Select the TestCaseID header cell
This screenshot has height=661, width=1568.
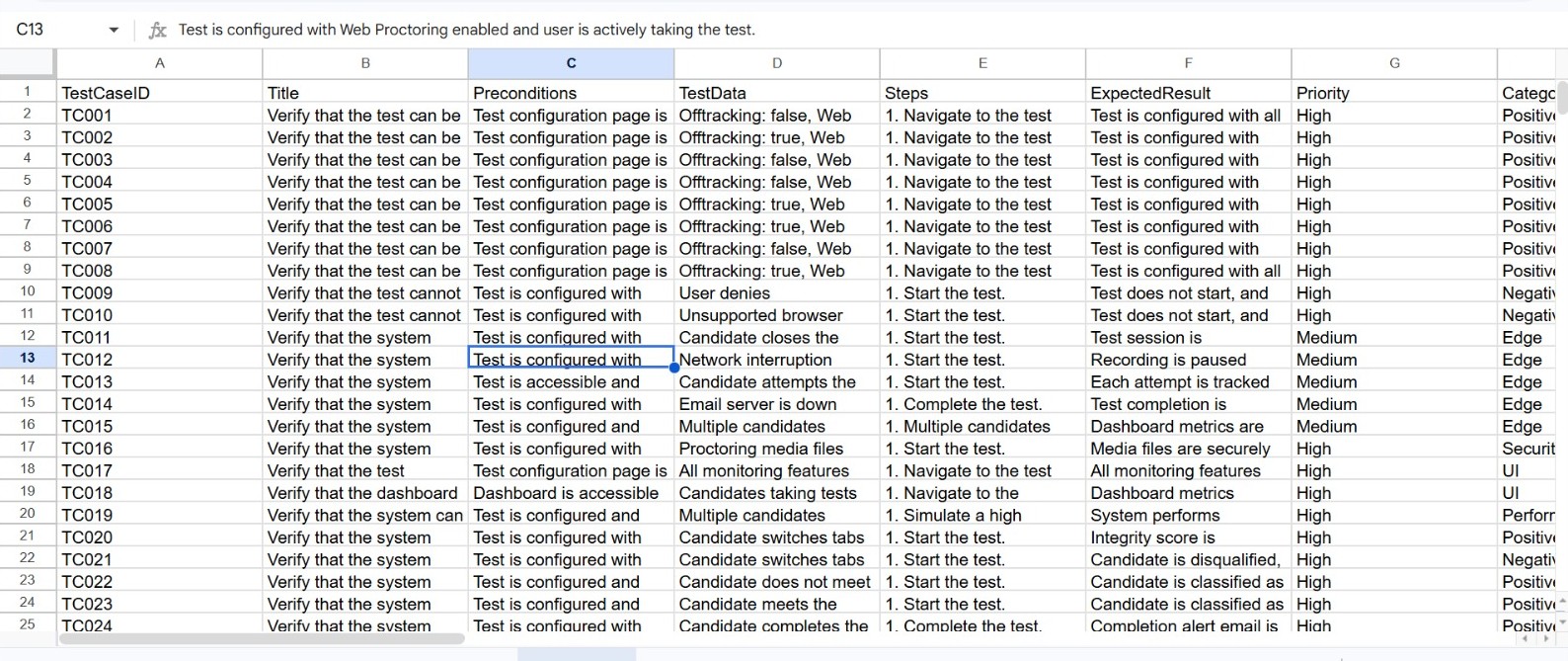[x=160, y=93]
